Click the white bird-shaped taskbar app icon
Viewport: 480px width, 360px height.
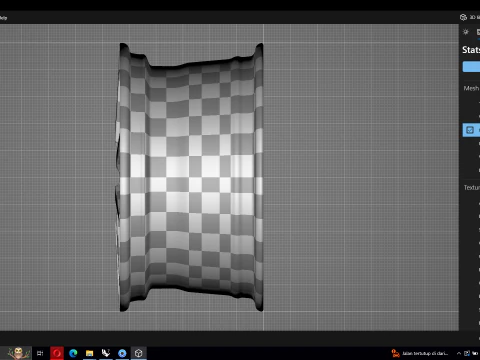pos(106,353)
